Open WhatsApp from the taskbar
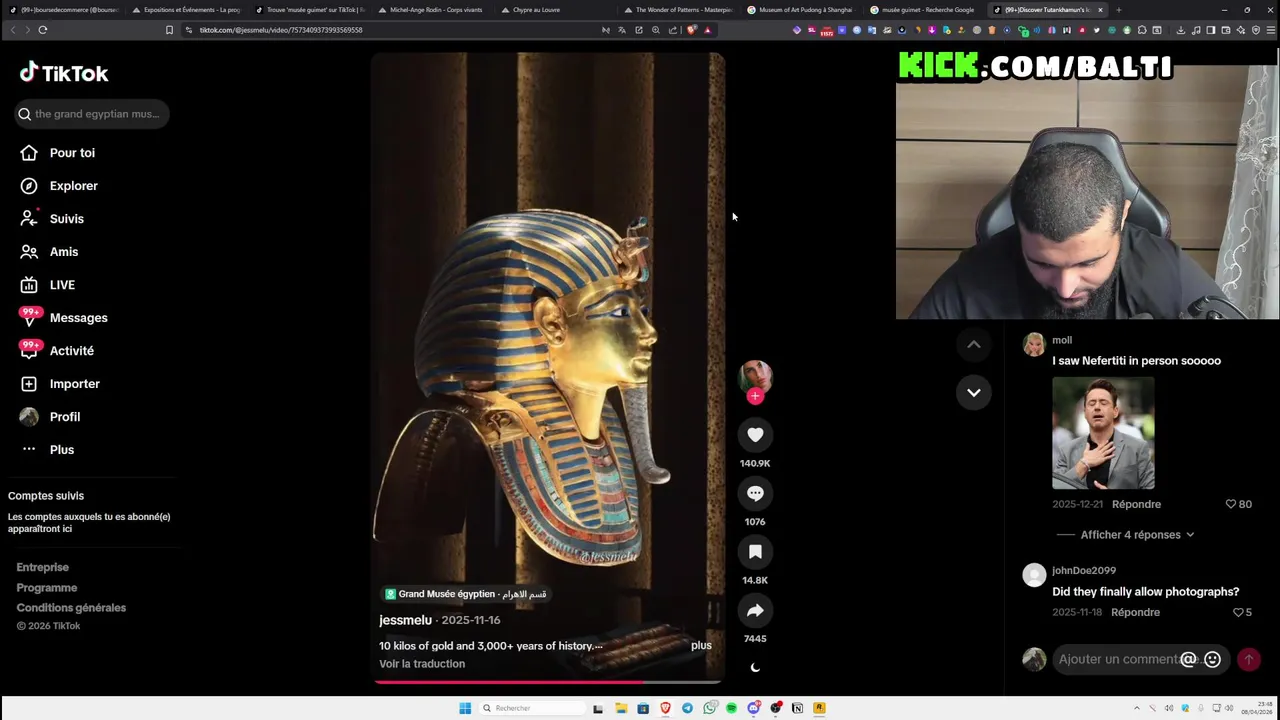This screenshot has height=720, width=1280. [709, 708]
